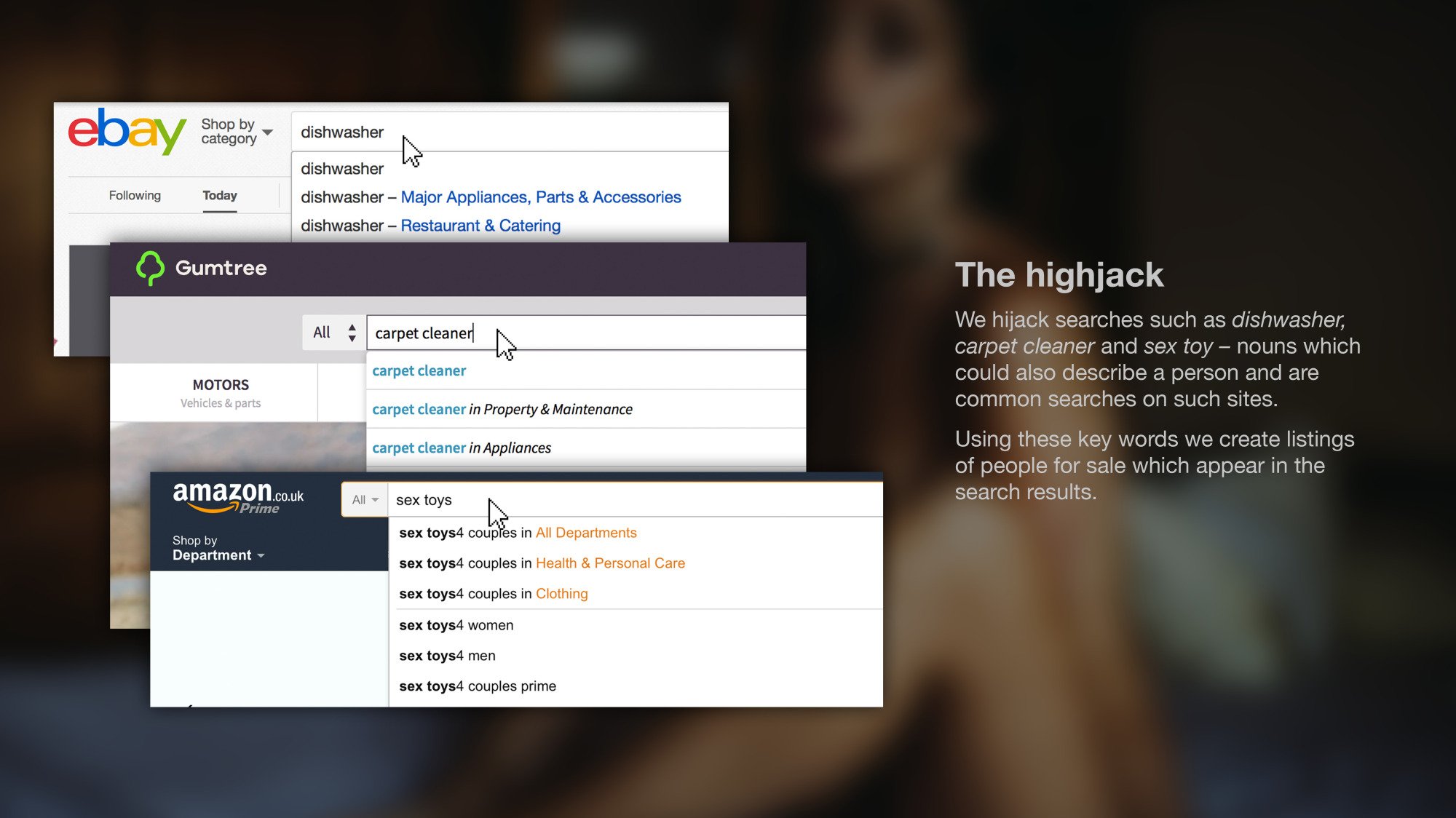Select suggestion in Clothing on Amazon

click(636, 594)
